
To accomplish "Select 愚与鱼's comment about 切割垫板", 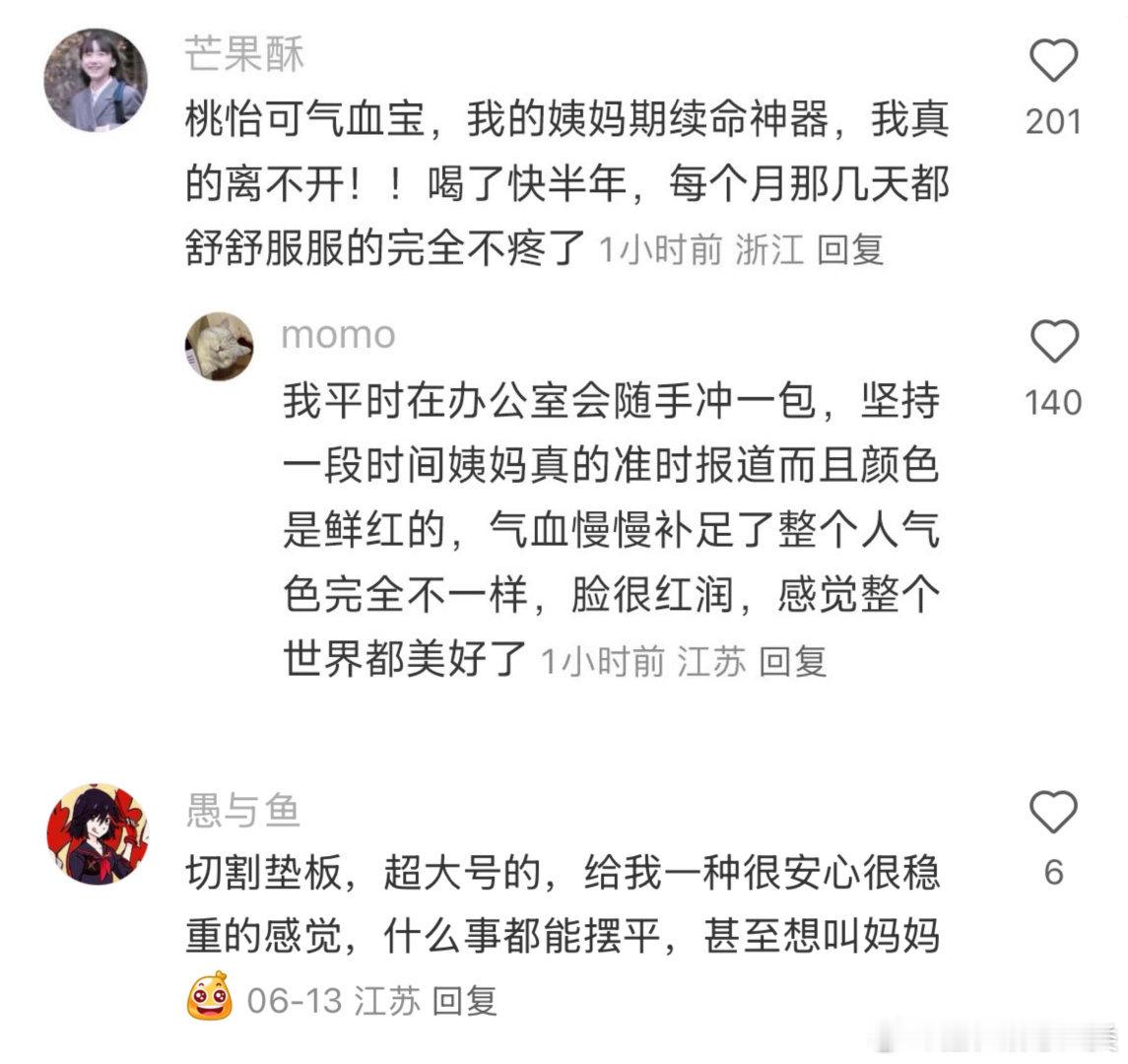I will [563, 904].
